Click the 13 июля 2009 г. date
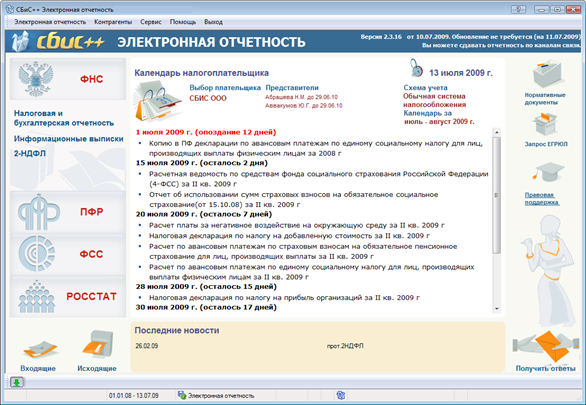 pos(460,73)
